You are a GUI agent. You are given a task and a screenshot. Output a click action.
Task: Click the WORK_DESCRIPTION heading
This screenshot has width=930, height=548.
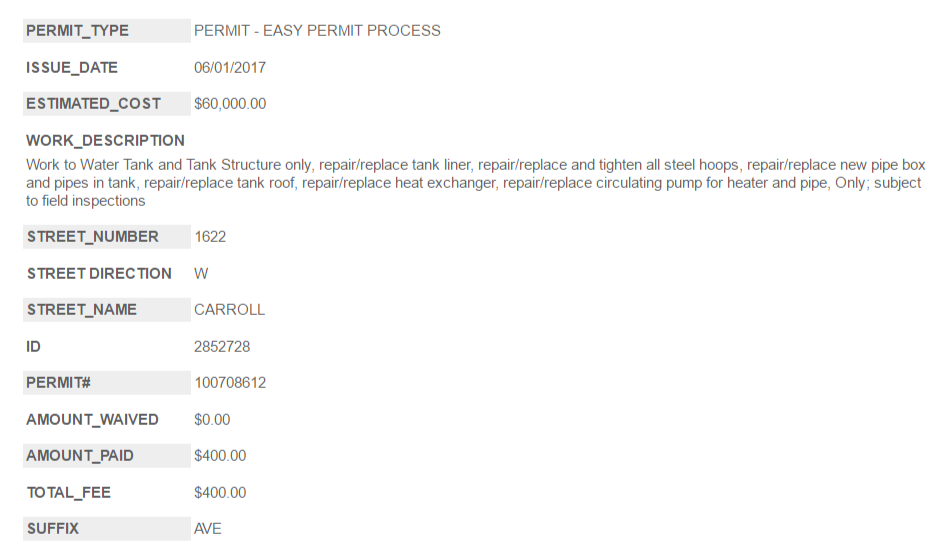click(105, 141)
